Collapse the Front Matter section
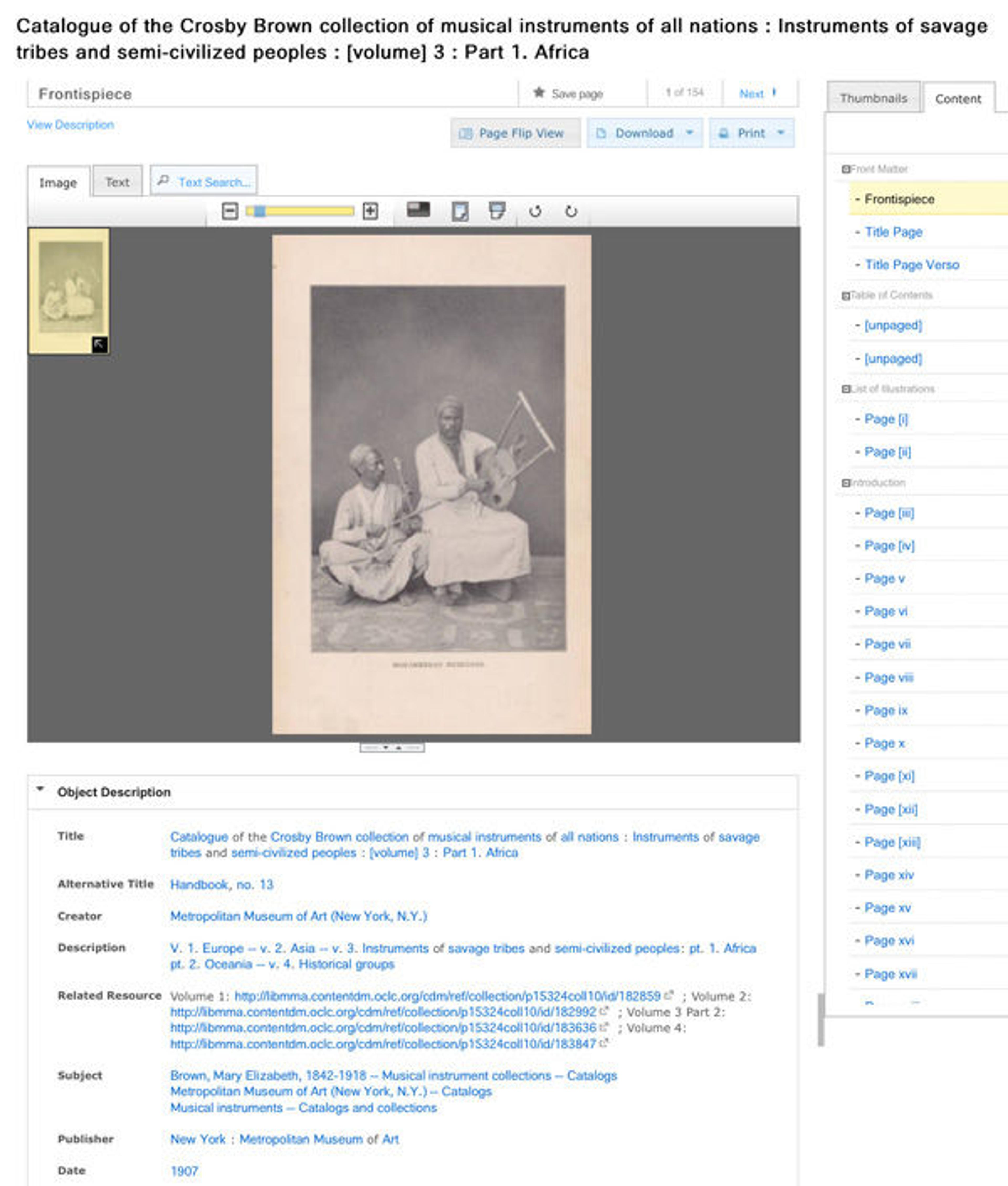Screen dimensions: 1008x1186 [x=846, y=169]
